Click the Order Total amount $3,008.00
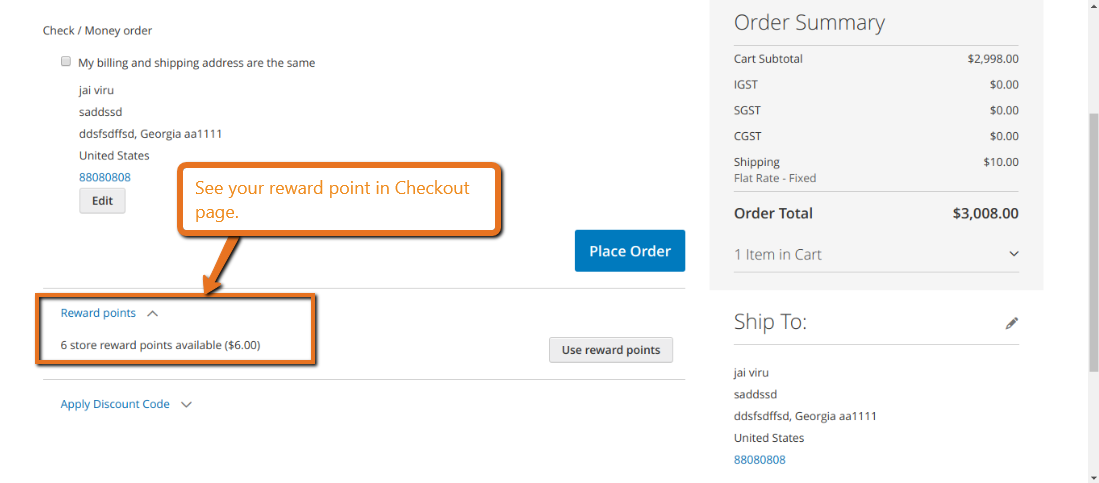1099x483 pixels. 985,214
